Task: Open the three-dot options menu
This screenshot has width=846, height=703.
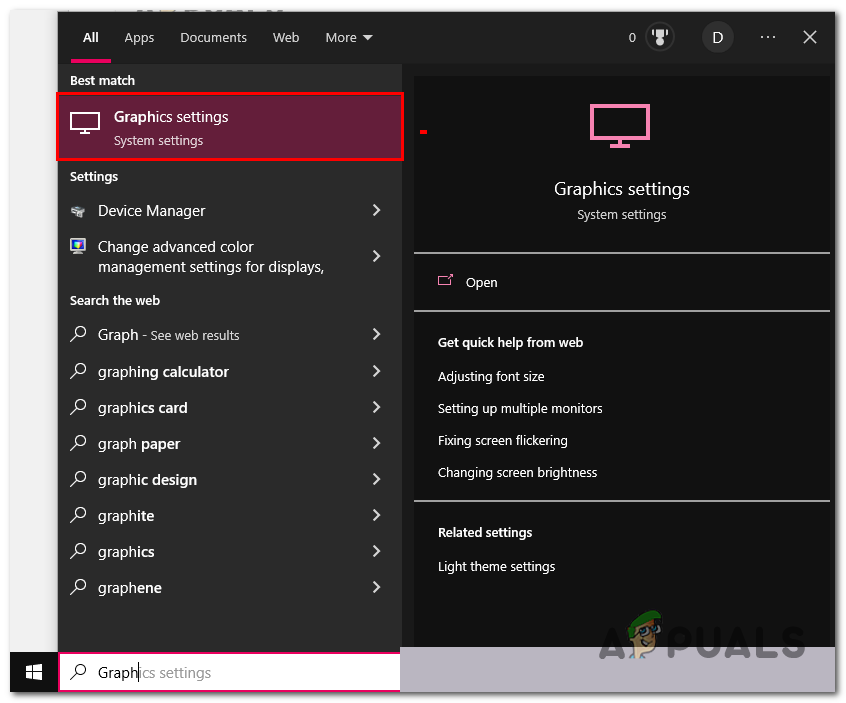Action: pos(767,38)
